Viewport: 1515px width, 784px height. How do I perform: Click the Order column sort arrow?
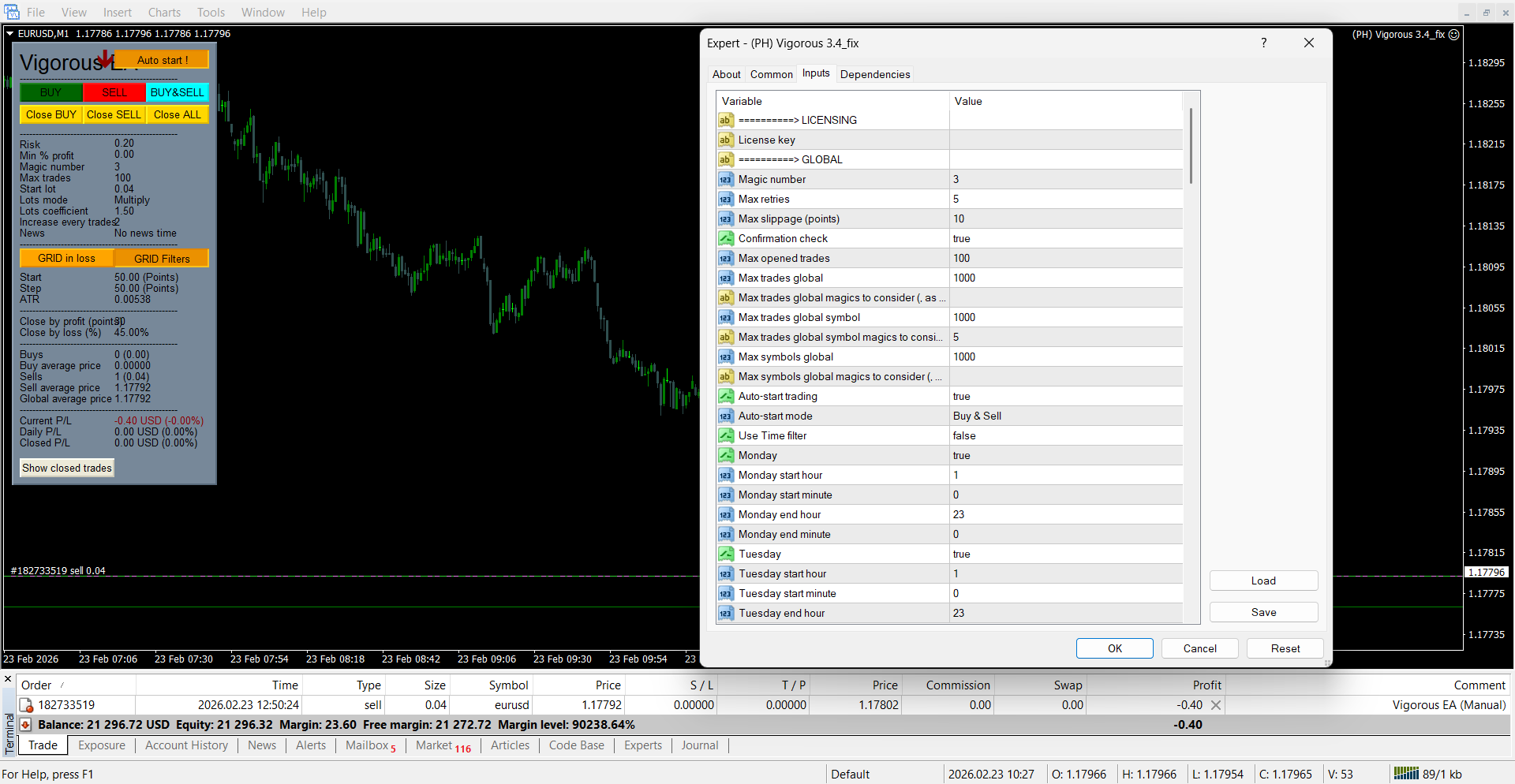[x=62, y=685]
